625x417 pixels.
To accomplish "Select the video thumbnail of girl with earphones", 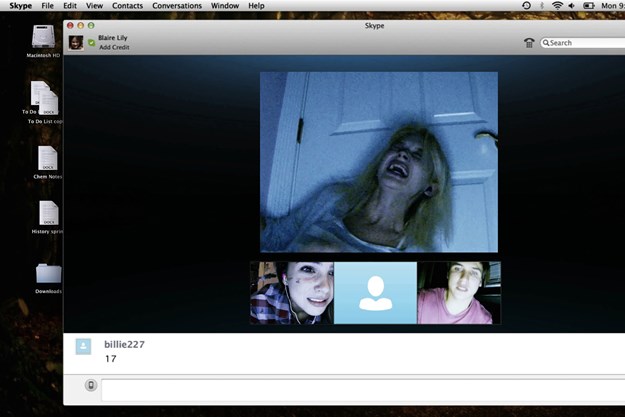I will [292, 293].
